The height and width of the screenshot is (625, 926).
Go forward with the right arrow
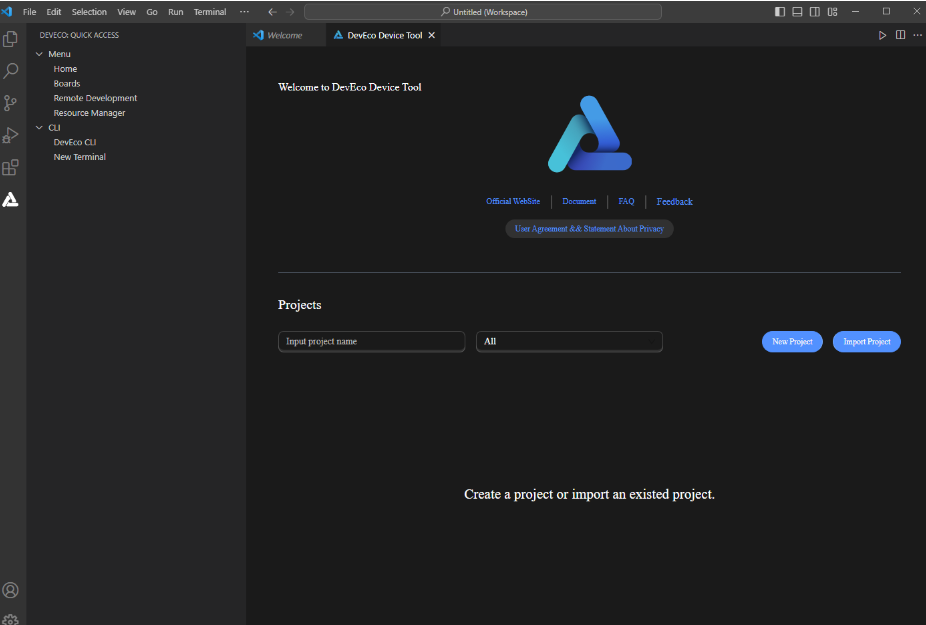click(290, 12)
